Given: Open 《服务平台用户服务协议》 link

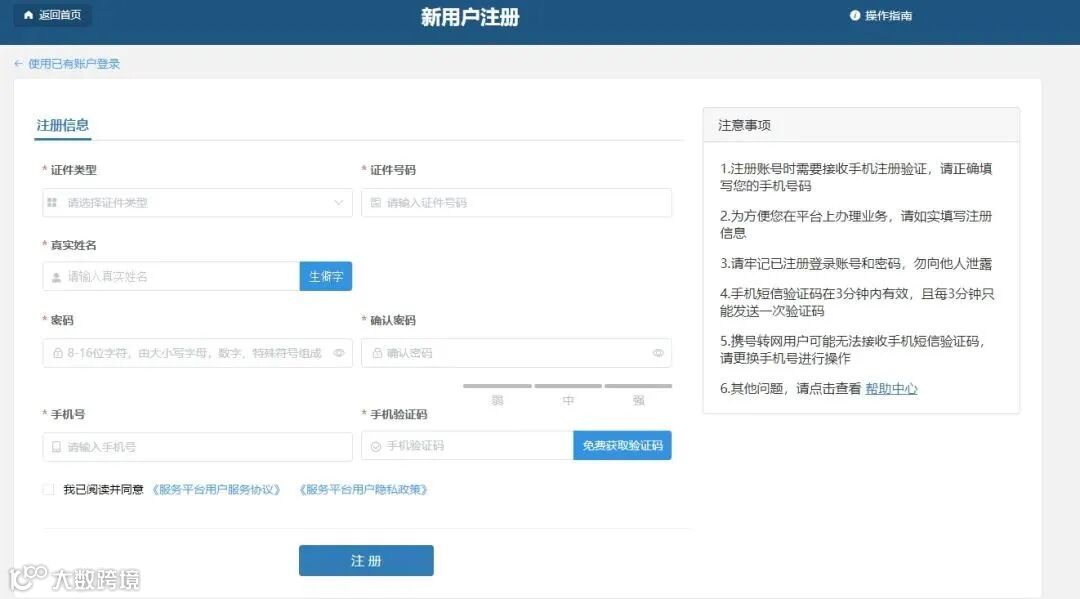Looking at the screenshot, I should (x=216, y=490).
